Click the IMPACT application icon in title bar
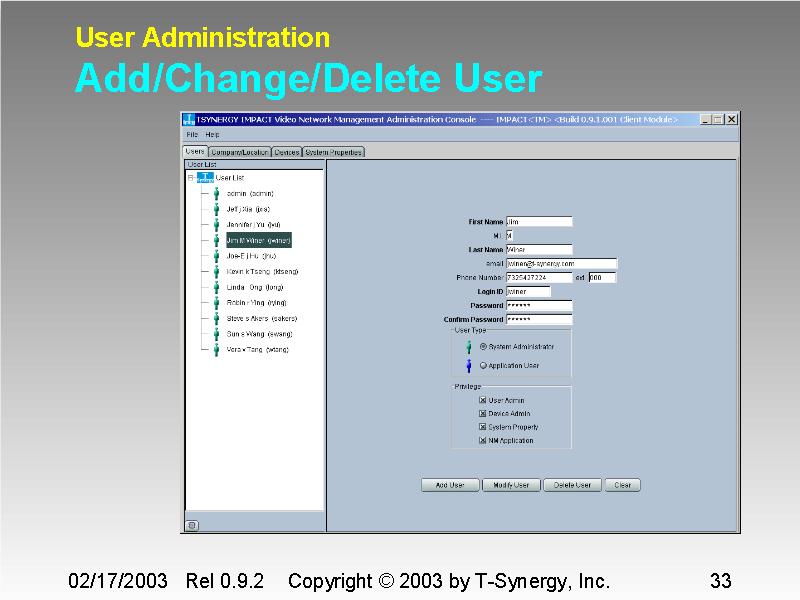800x600 pixels. pos(189,119)
